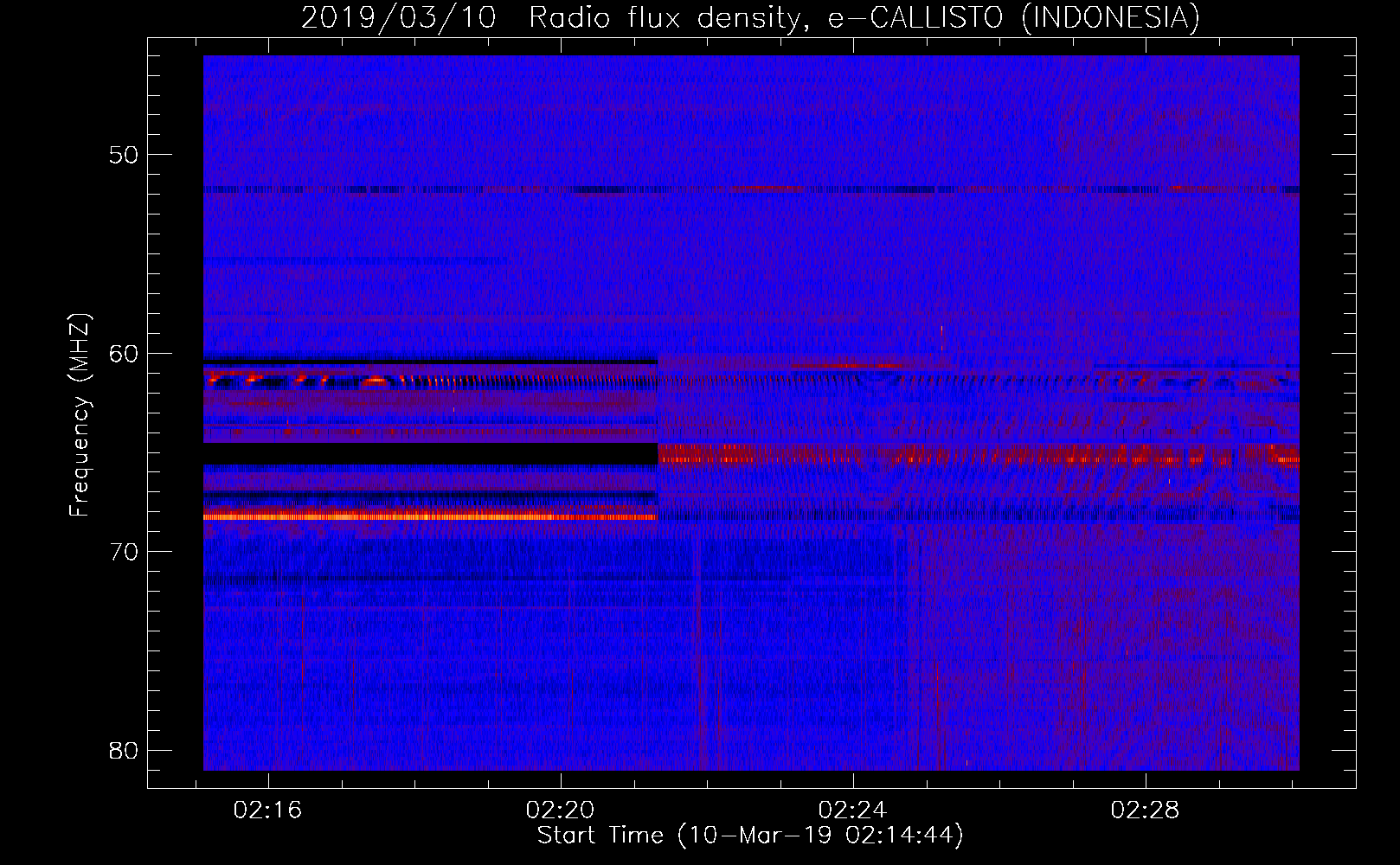Click the 02:28 time tick label
This screenshot has width=1400, height=865.
[x=1146, y=811]
